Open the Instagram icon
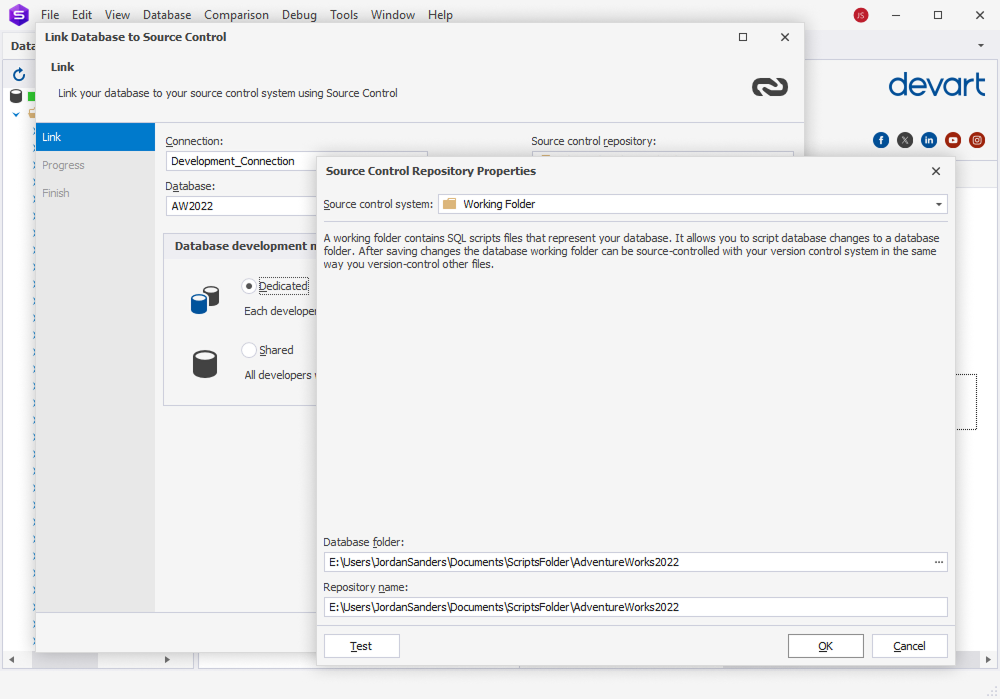This screenshot has width=1000, height=699. (x=976, y=140)
